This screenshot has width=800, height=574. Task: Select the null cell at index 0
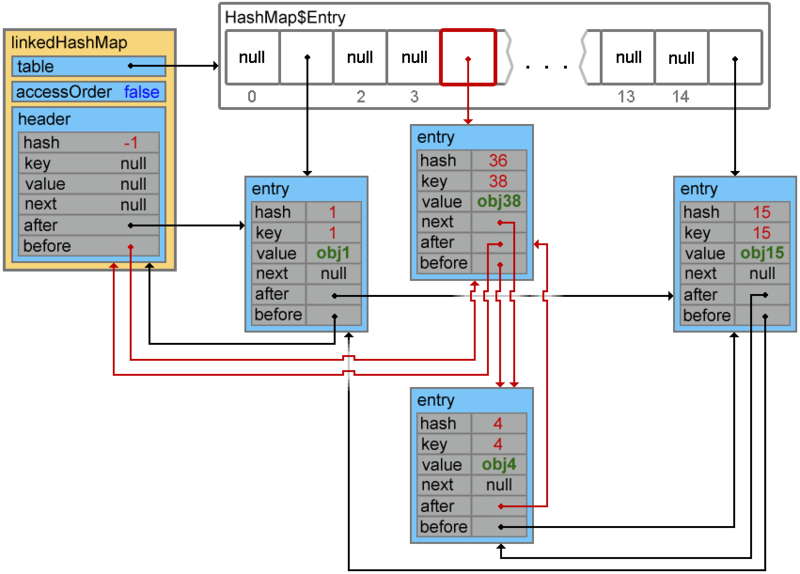point(252,57)
